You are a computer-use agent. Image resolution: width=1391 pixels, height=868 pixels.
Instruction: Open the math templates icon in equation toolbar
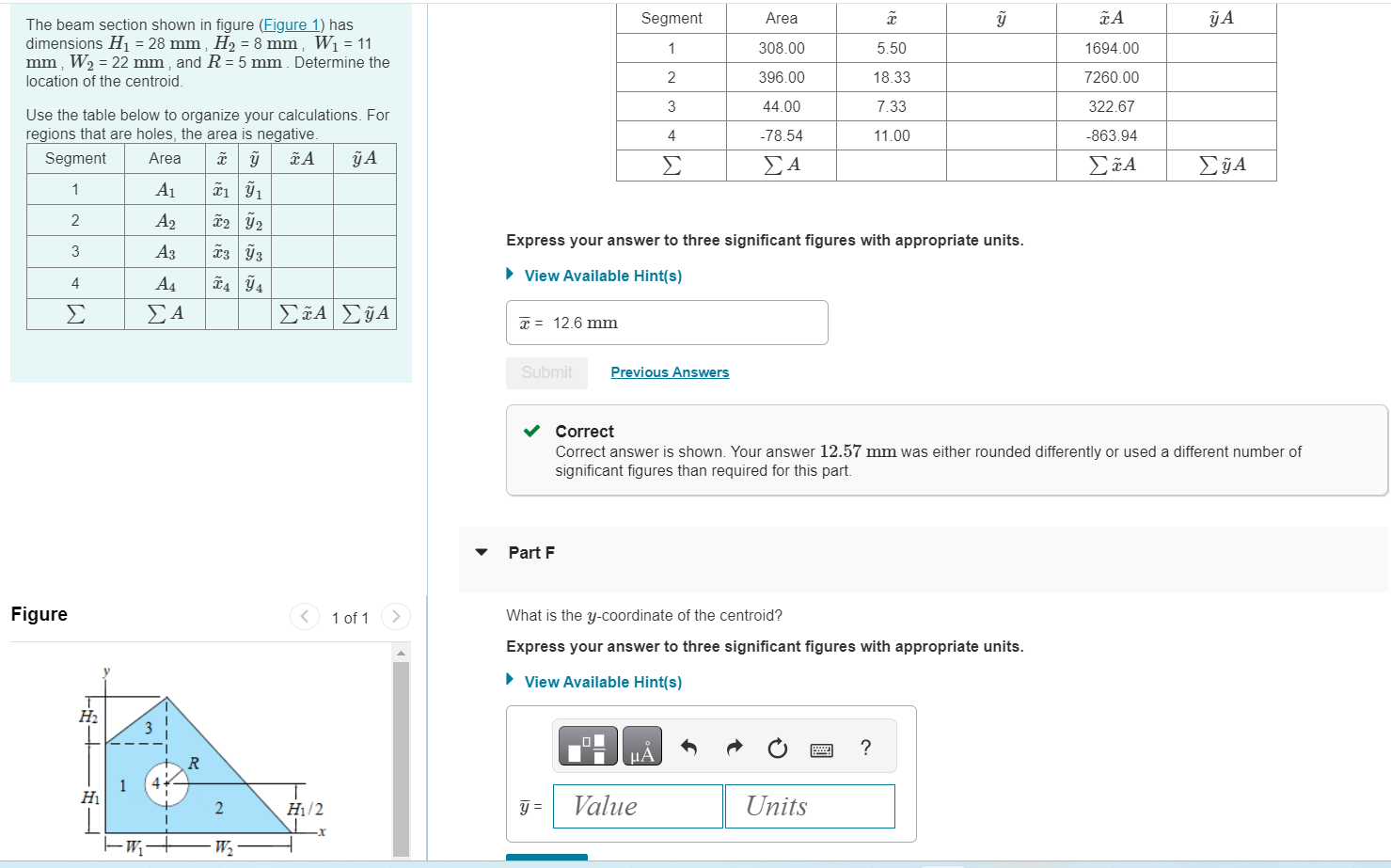coord(588,745)
